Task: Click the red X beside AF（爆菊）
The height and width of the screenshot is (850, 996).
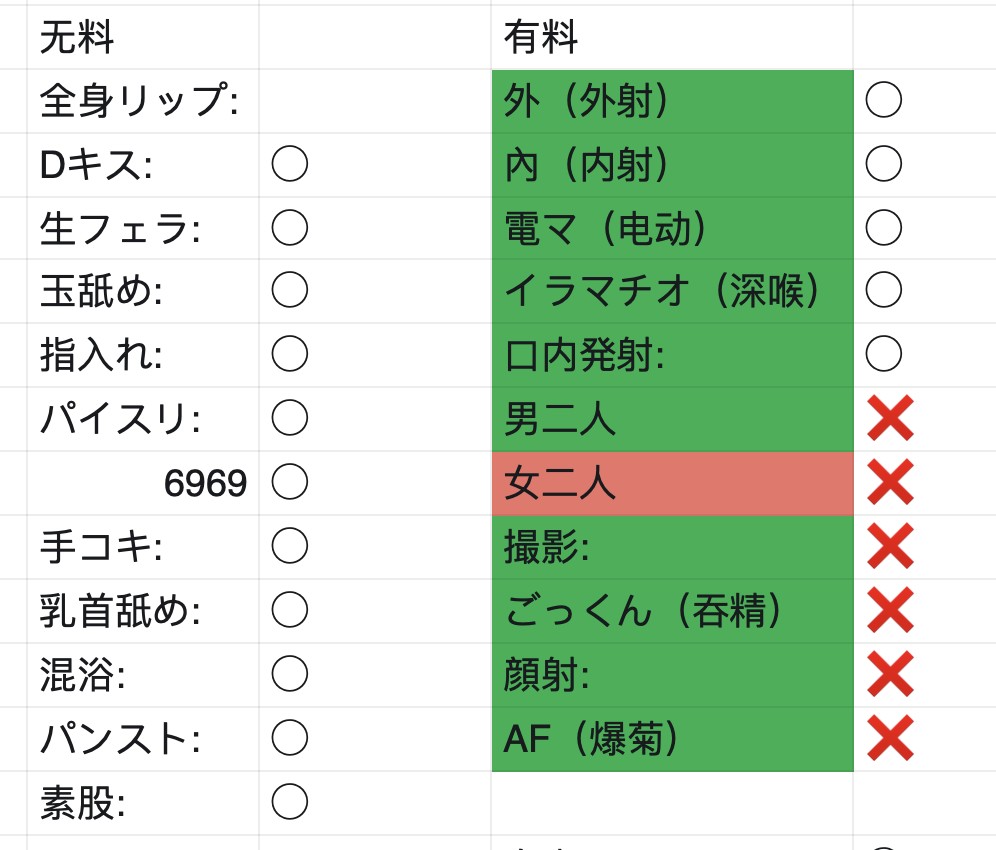Action: pyautogui.click(x=891, y=738)
